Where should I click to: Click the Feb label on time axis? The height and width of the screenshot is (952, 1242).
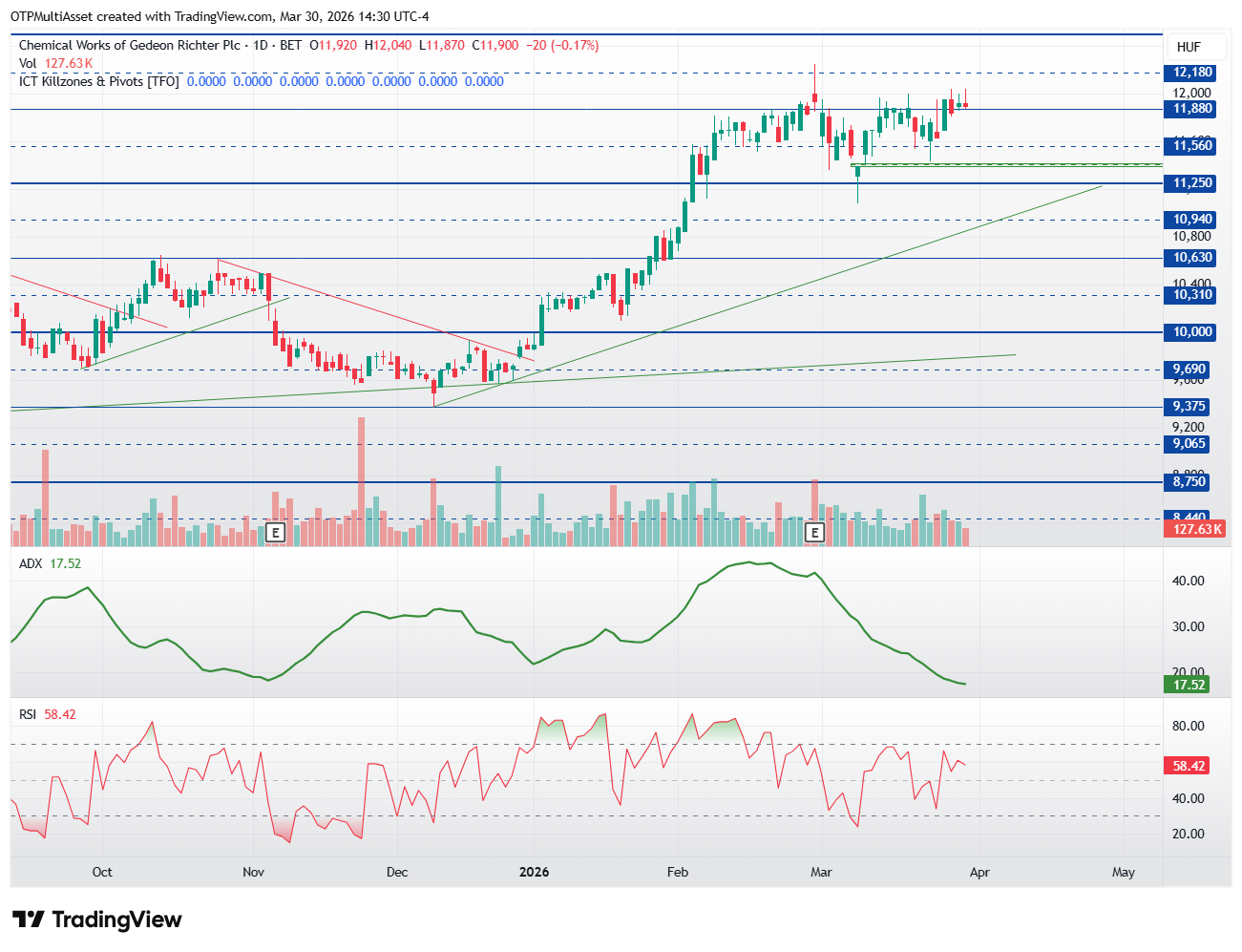click(x=678, y=872)
